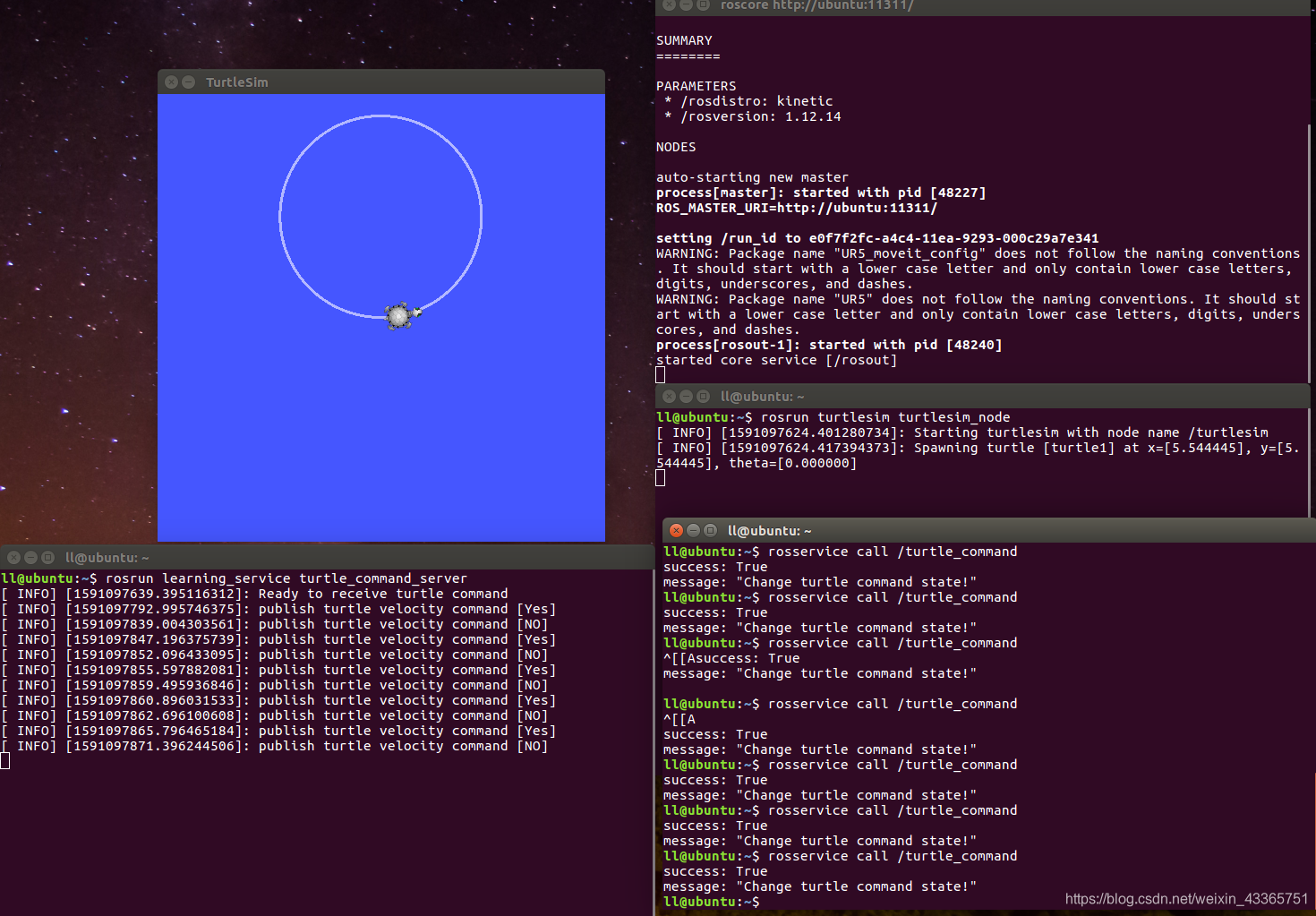
Task: Click the turtle in the TurtleSim window
Action: (x=401, y=315)
